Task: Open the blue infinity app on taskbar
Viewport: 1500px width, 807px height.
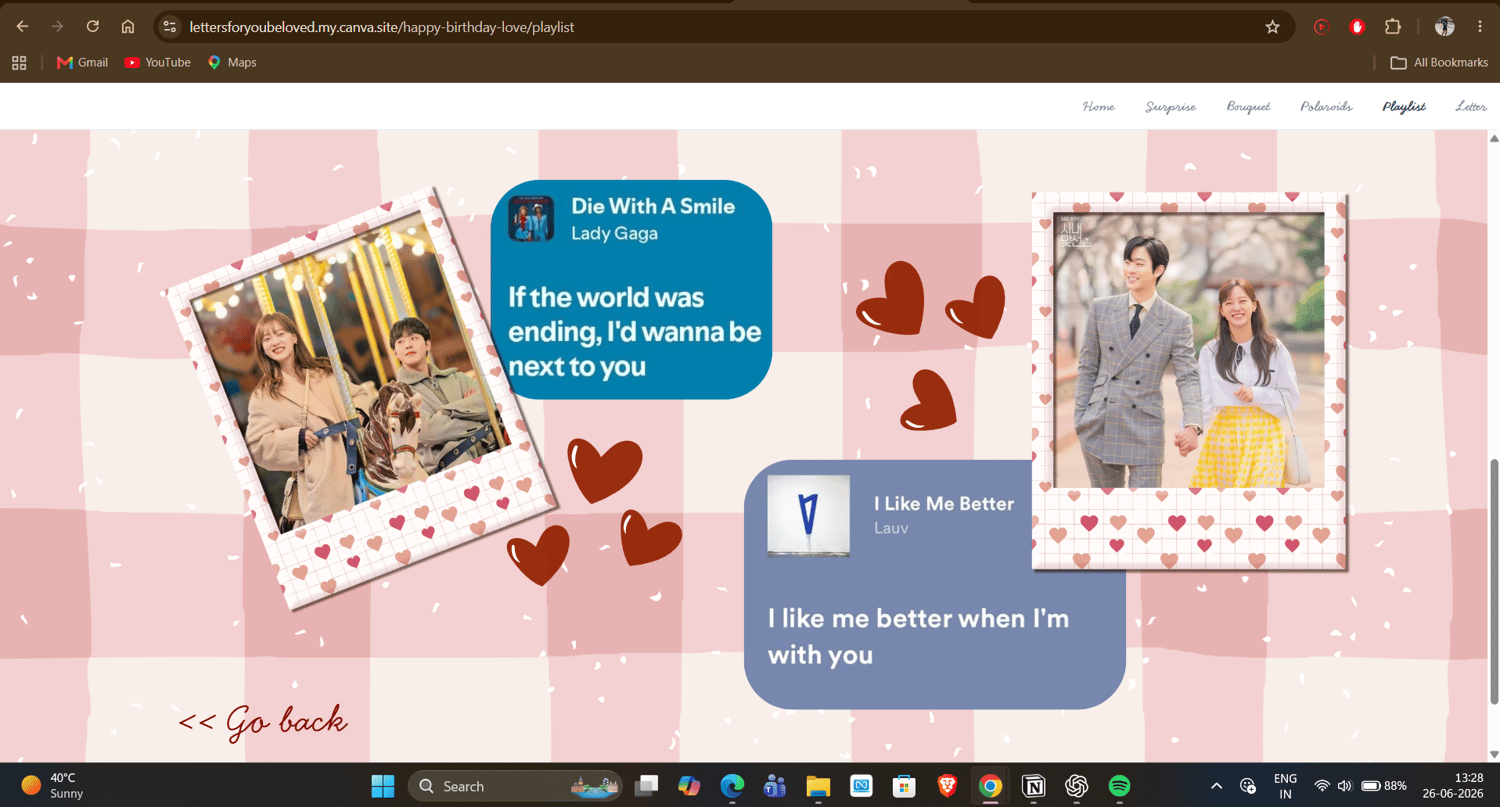Action: [x=861, y=786]
